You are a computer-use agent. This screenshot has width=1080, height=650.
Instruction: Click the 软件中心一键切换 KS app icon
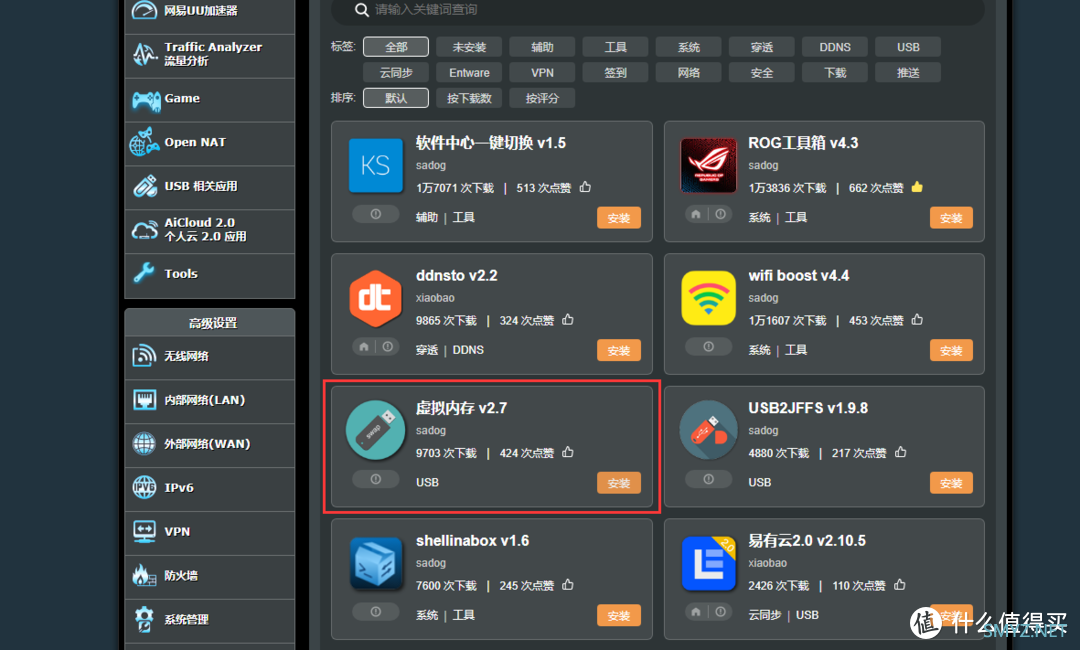tap(375, 165)
